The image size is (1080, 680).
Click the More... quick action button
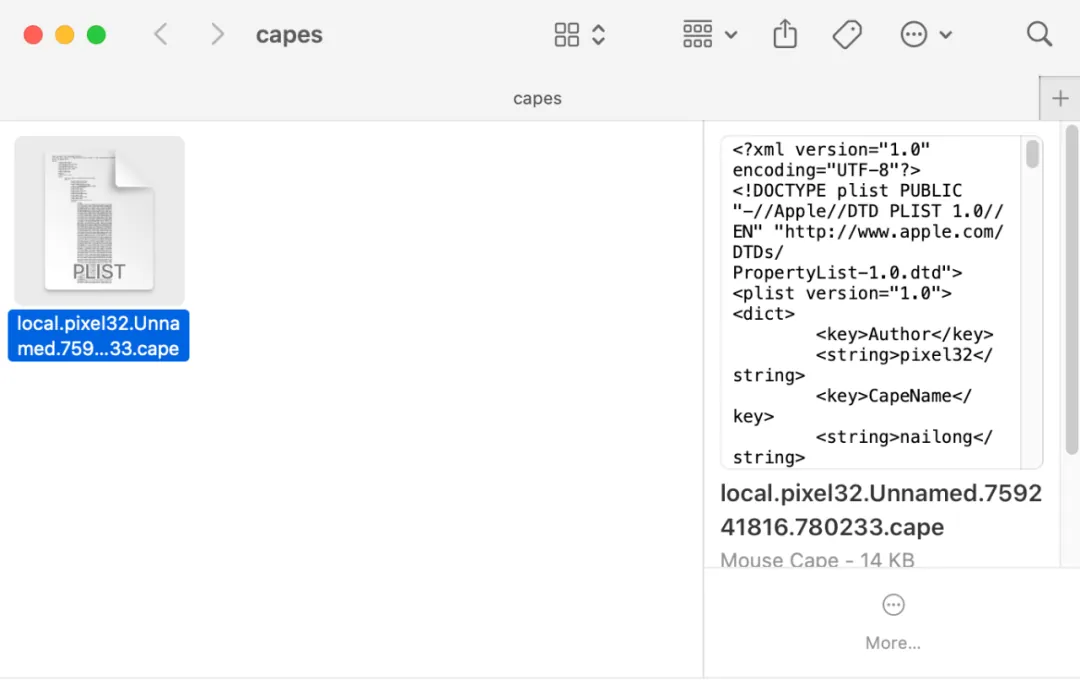coord(893,622)
